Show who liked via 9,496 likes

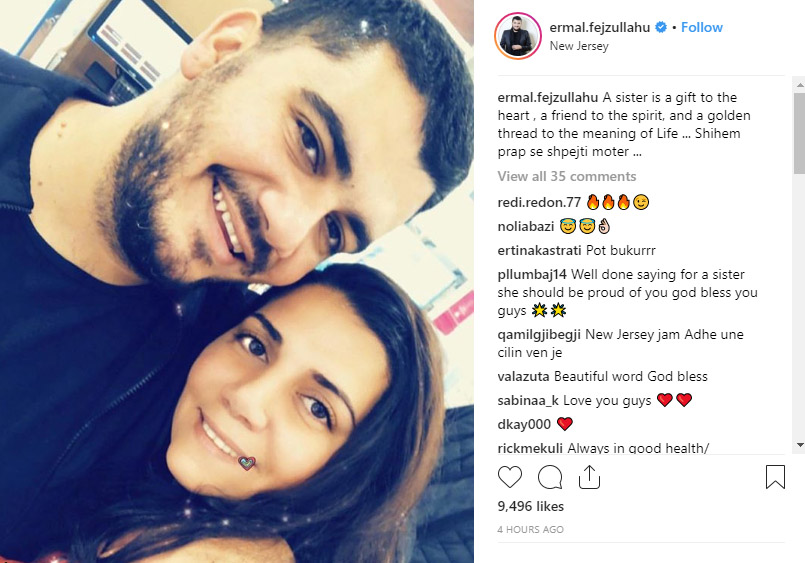click(530, 506)
